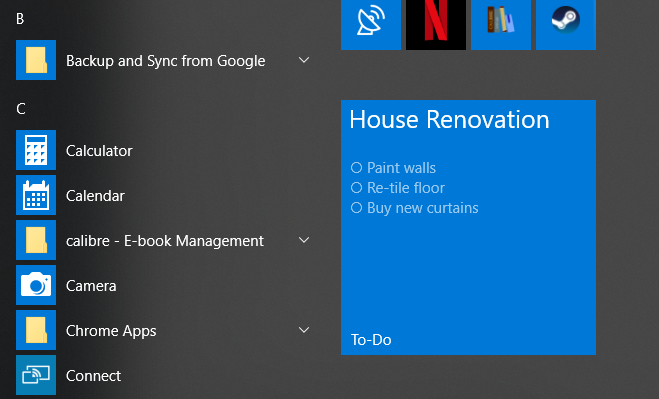
Task: Open the Netflix tile
Action: click(436, 24)
